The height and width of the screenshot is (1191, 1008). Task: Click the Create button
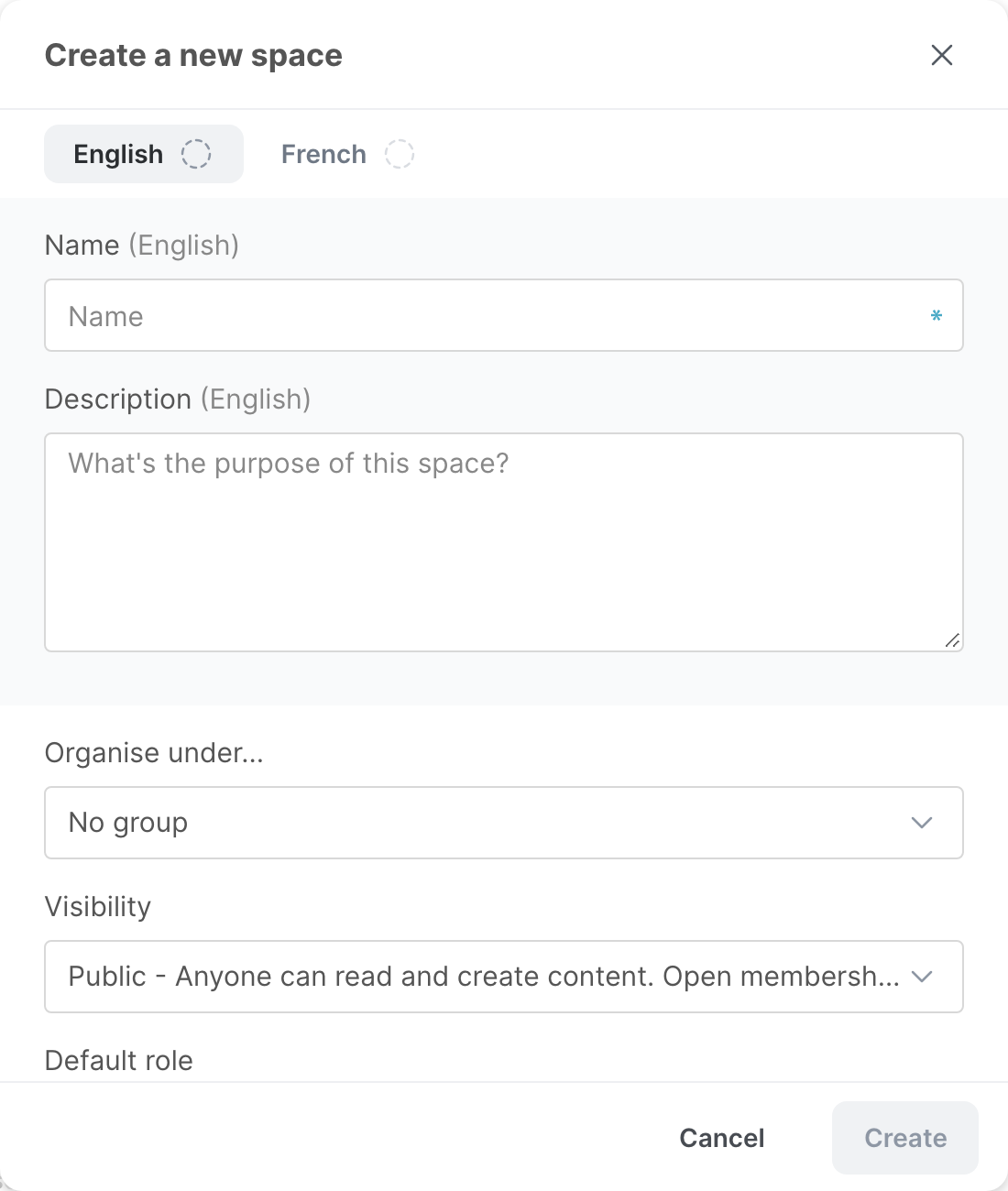[x=905, y=1138]
